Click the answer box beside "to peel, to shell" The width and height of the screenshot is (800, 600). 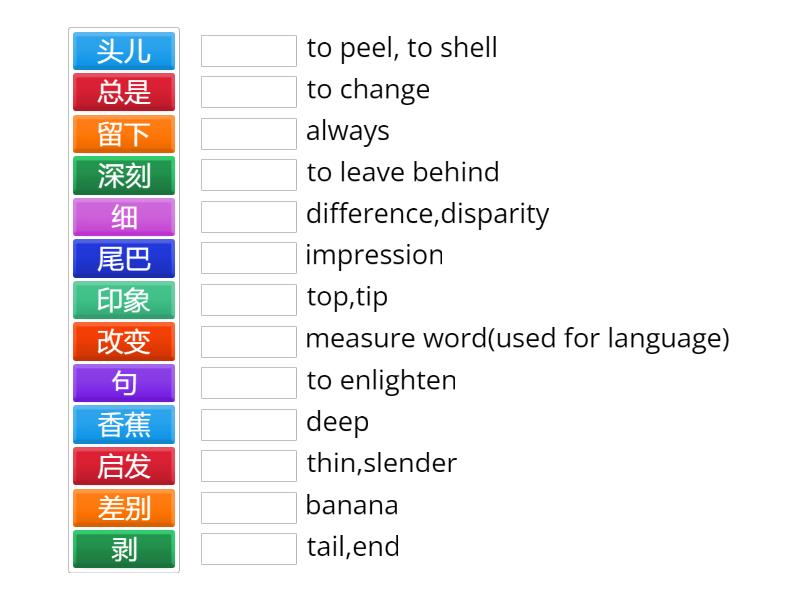pos(249,51)
